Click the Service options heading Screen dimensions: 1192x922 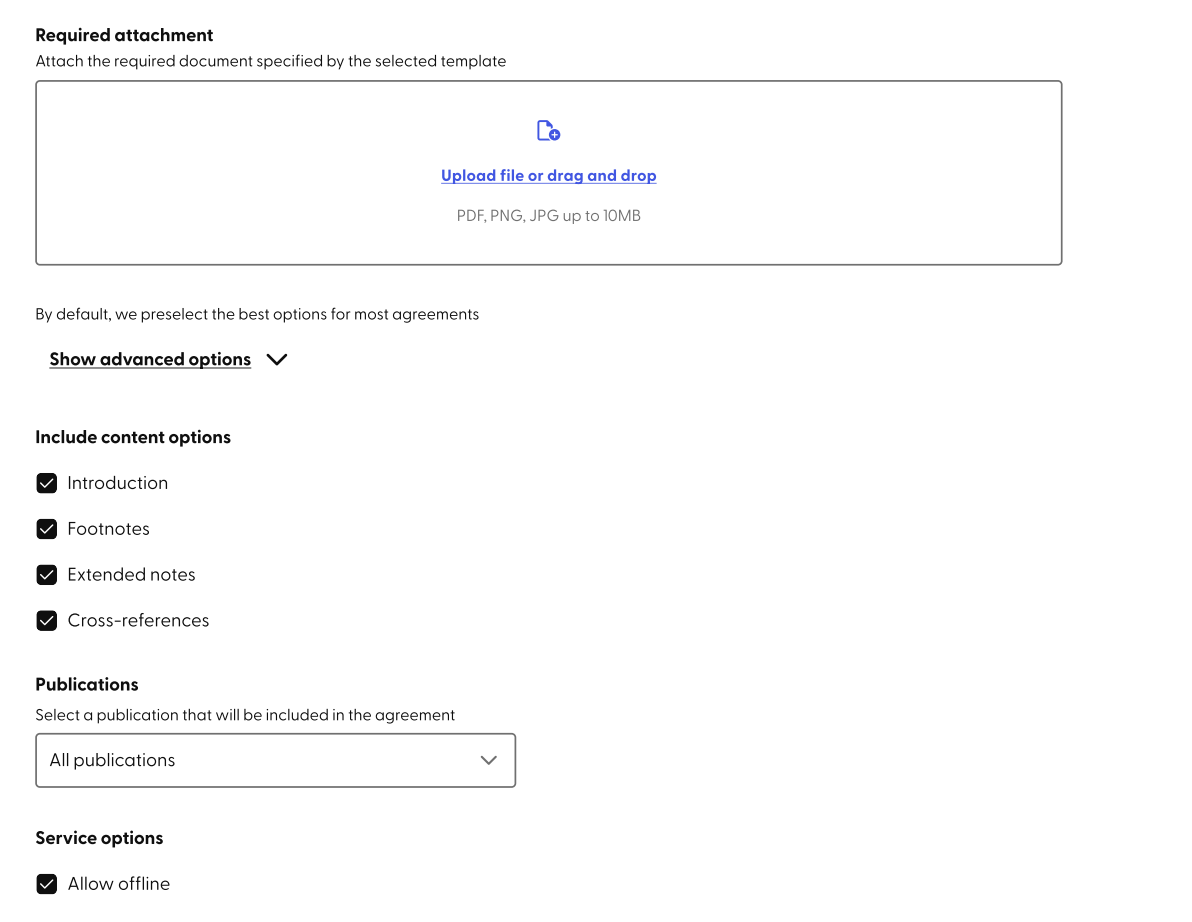tap(99, 838)
